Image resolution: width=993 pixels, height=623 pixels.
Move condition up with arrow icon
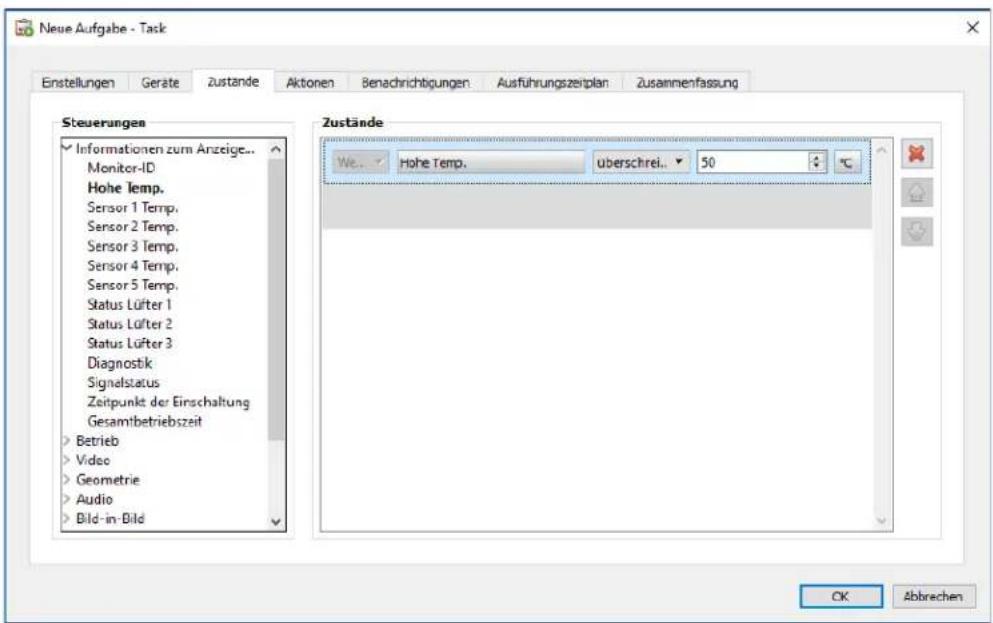point(916,192)
